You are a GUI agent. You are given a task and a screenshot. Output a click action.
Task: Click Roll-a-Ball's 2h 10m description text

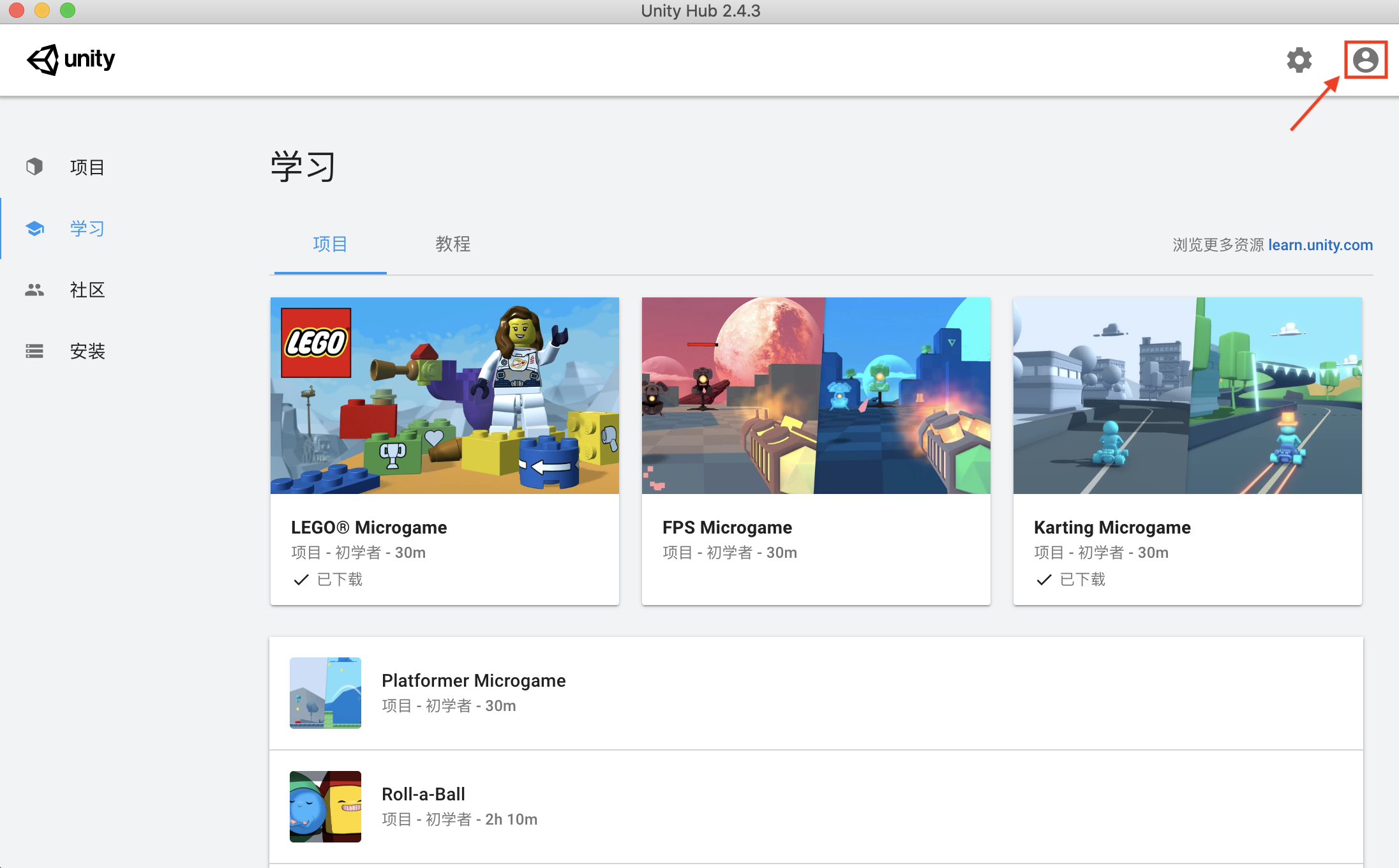point(460,819)
